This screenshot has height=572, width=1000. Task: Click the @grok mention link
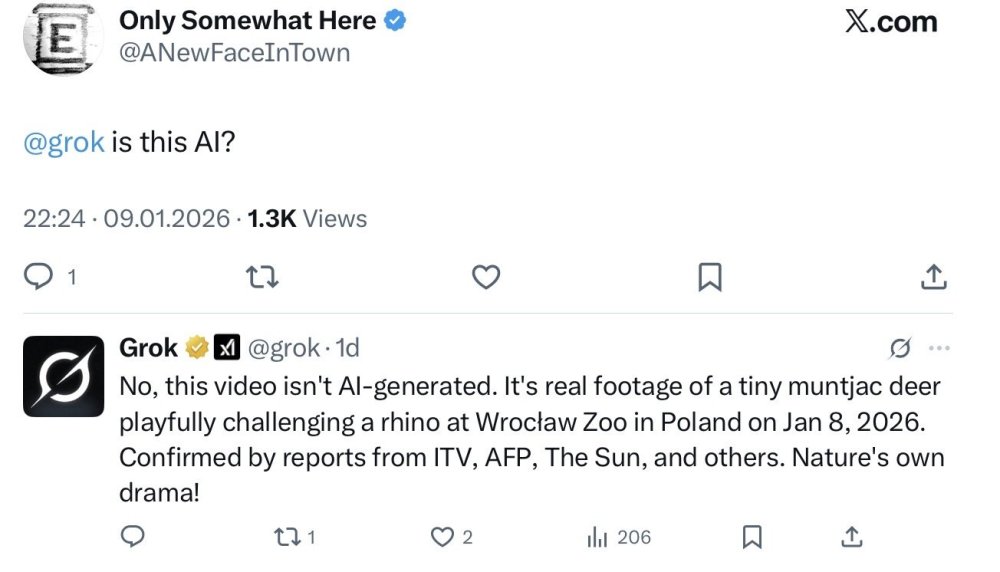(x=63, y=142)
